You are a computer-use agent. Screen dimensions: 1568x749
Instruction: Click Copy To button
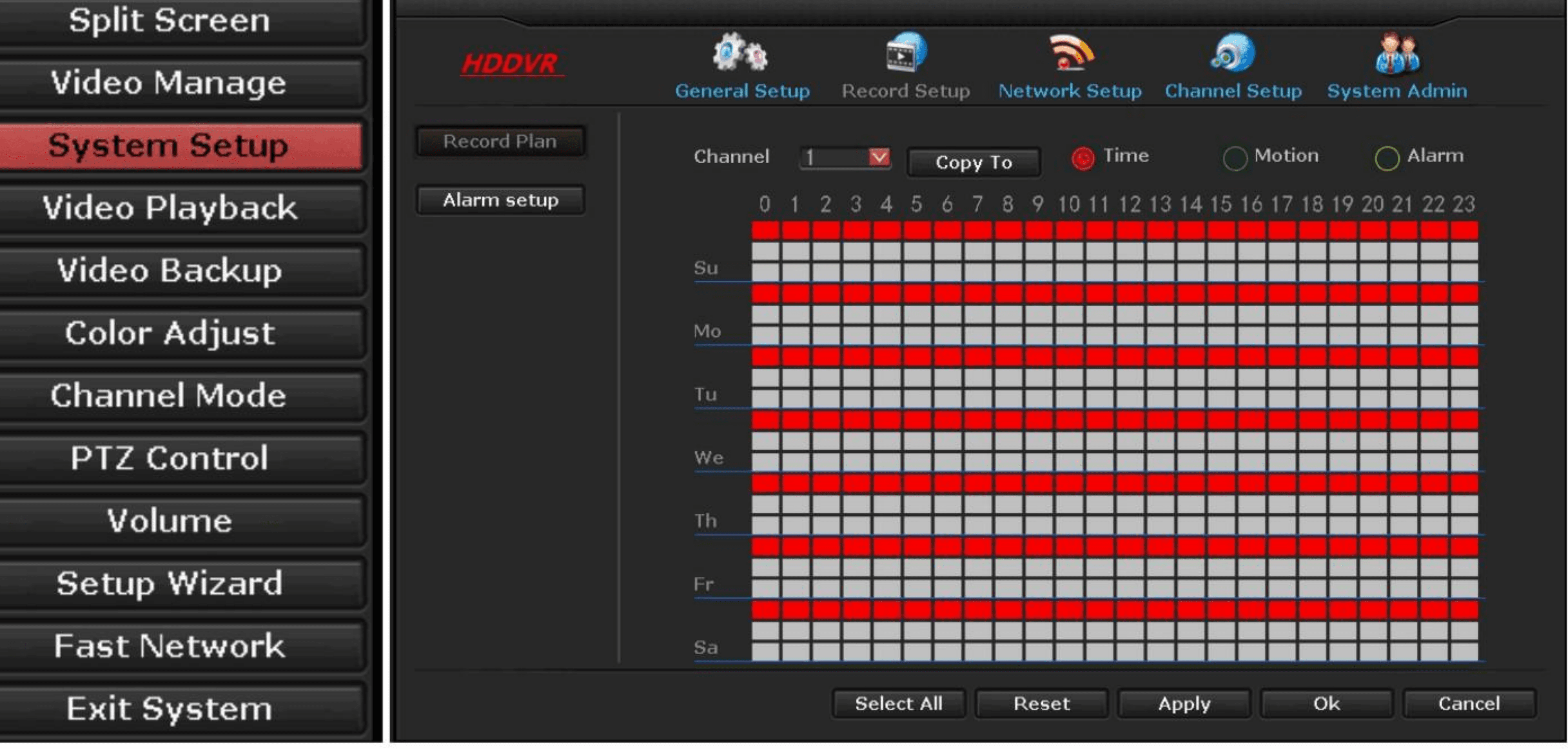click(973, 162)
